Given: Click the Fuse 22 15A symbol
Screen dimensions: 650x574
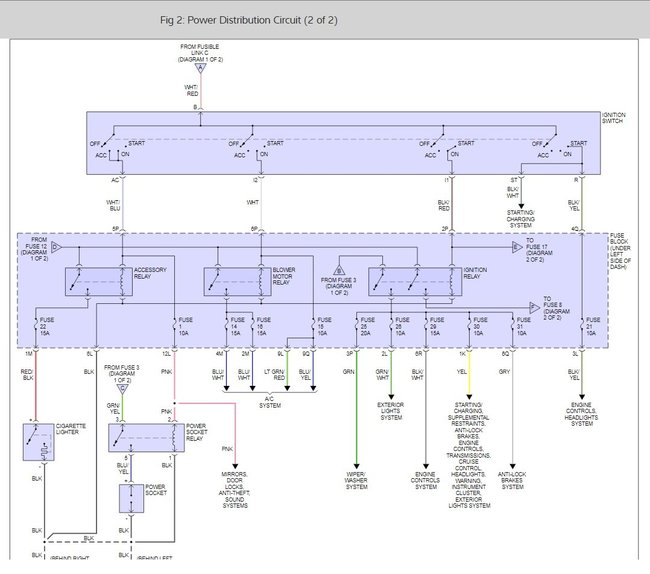Looking at the screenshot, I should (x=36, y=326).
